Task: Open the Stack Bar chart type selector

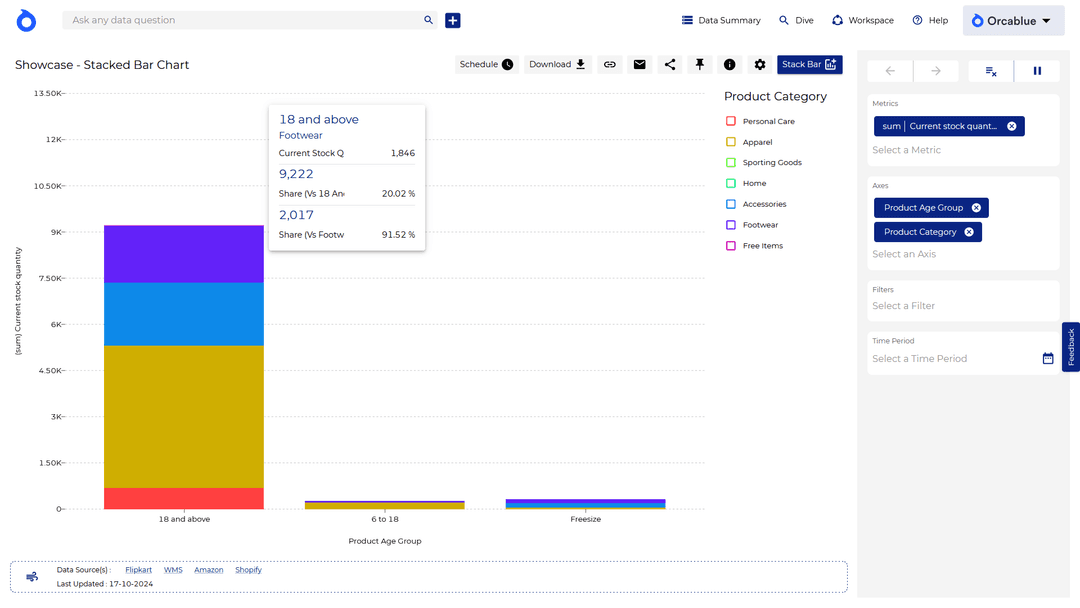Action: pos(809,64)
